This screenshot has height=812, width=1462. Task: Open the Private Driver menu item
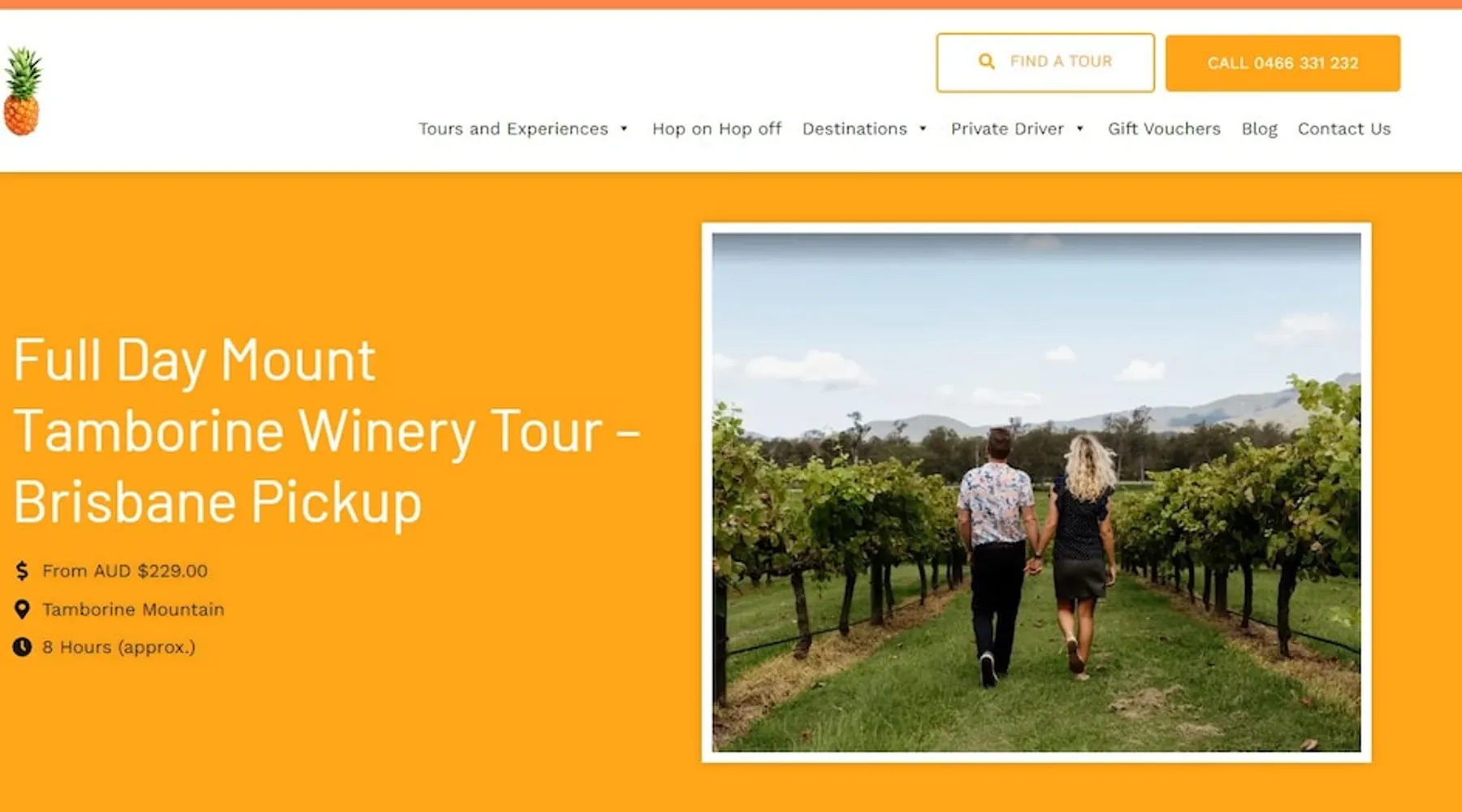coord(1007,129)
